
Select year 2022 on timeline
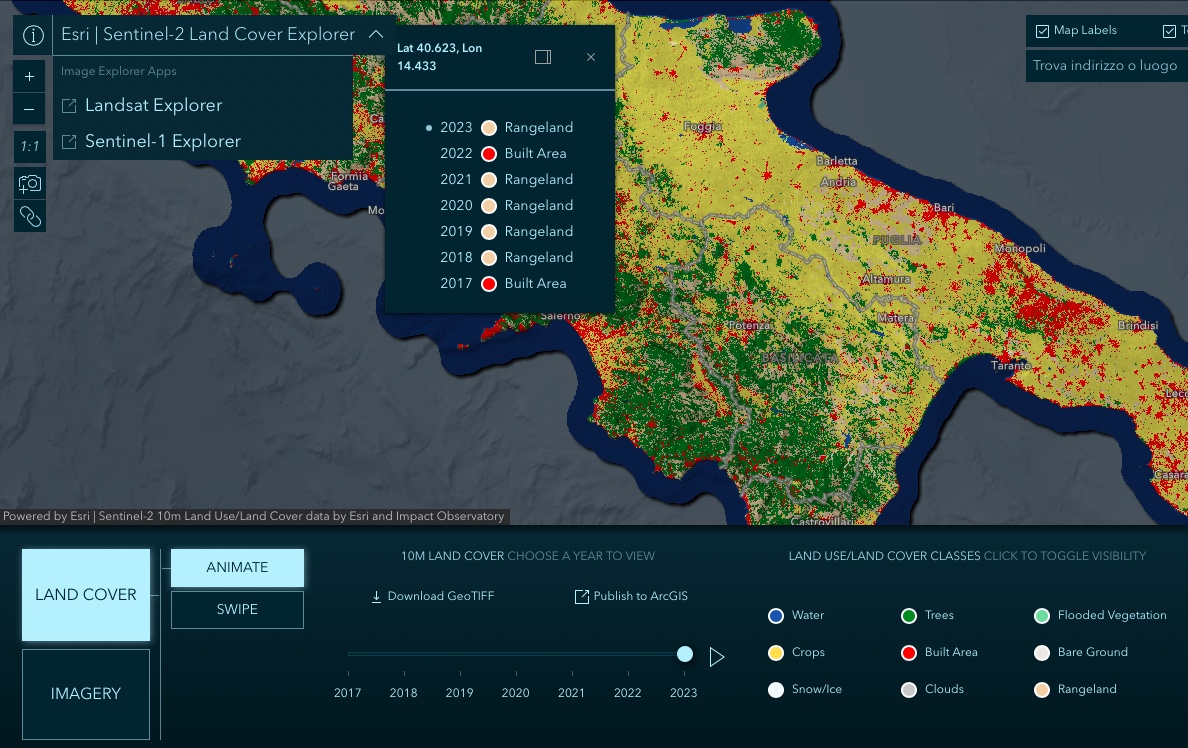point(627,693)
